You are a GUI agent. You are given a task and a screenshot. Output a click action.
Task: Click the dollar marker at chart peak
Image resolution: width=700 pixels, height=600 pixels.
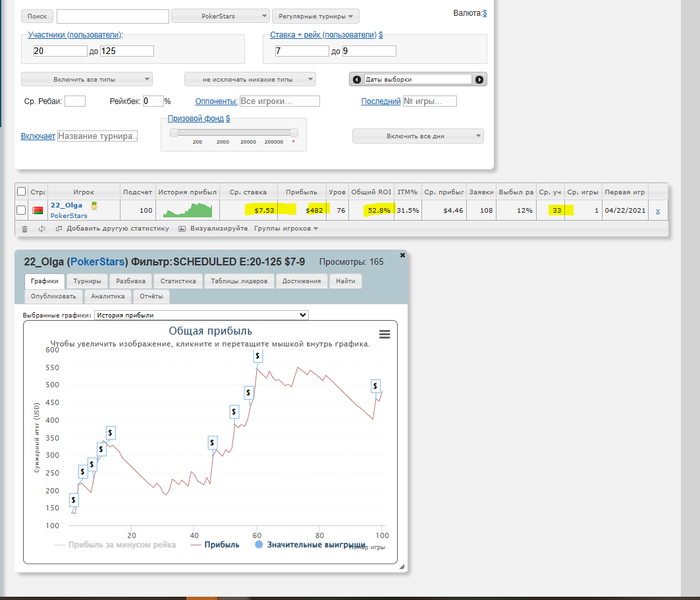[257, 356]
